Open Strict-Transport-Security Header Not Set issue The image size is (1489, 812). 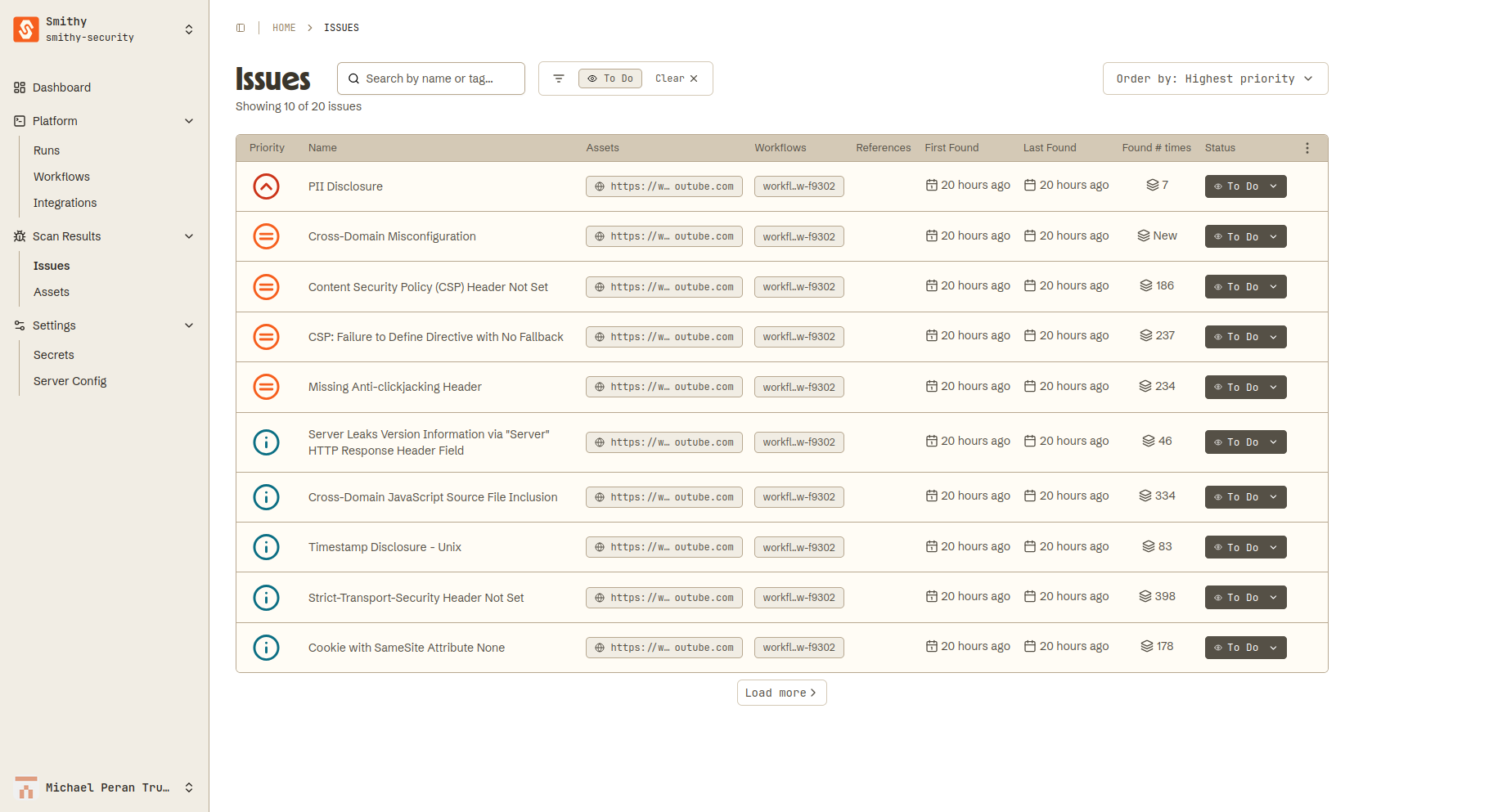416,598
